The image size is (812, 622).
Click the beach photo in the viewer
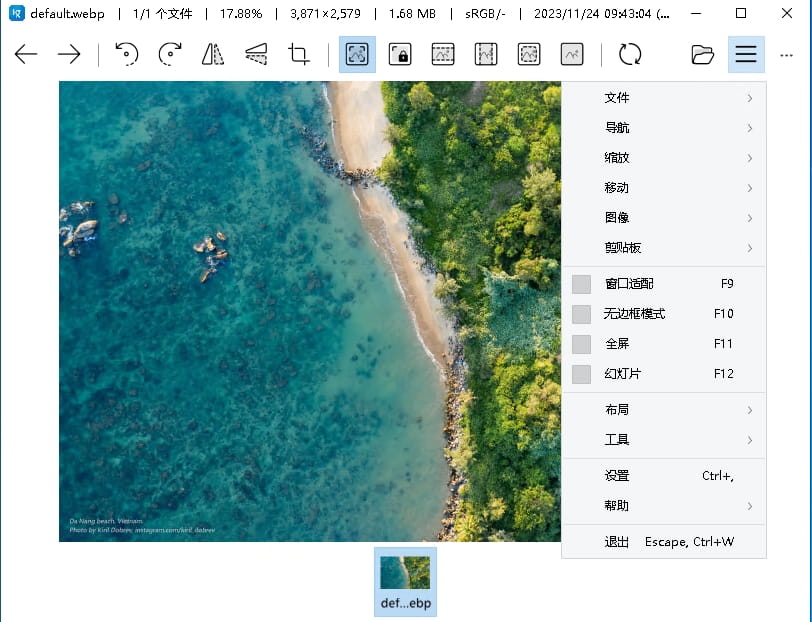(310, 311)
